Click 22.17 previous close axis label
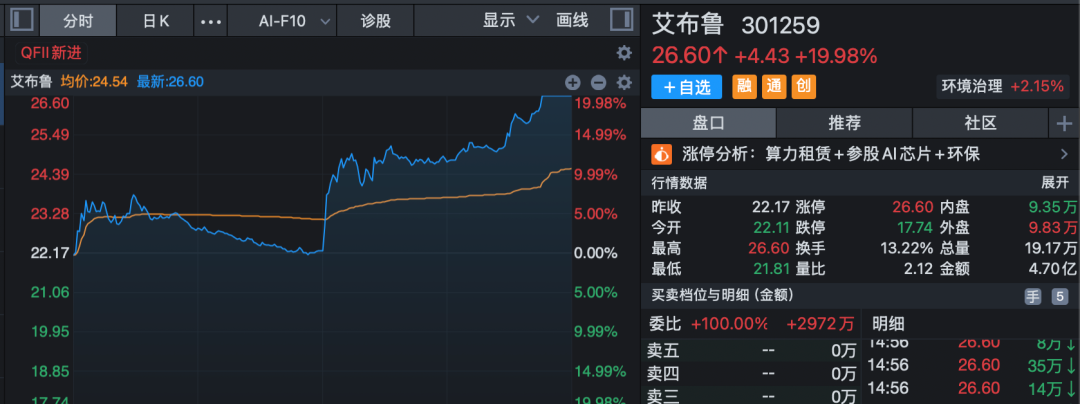This screenshot has height=404, width=1080. (x=50, y=253)
